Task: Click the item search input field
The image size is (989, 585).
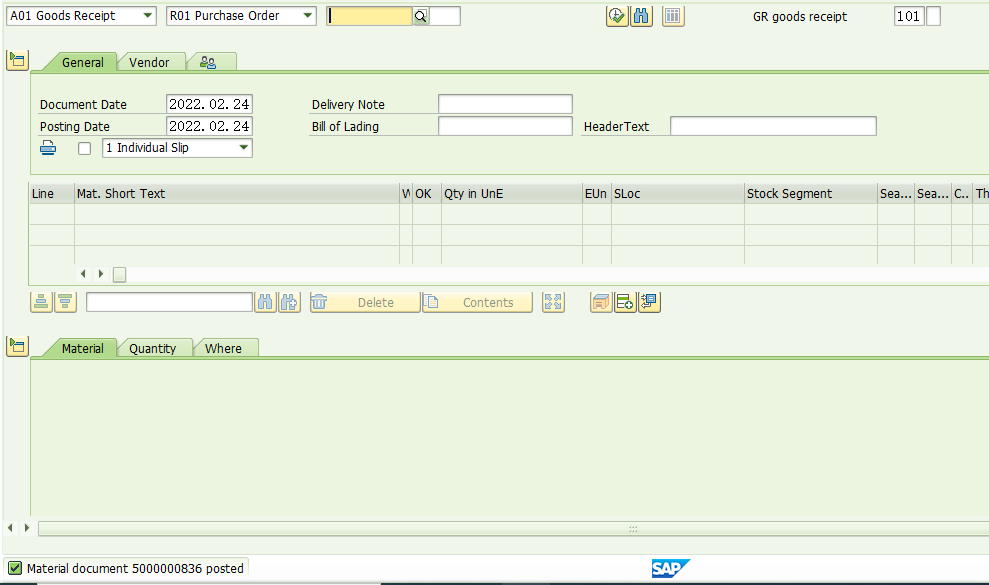Action: click(x=170, y=302)
